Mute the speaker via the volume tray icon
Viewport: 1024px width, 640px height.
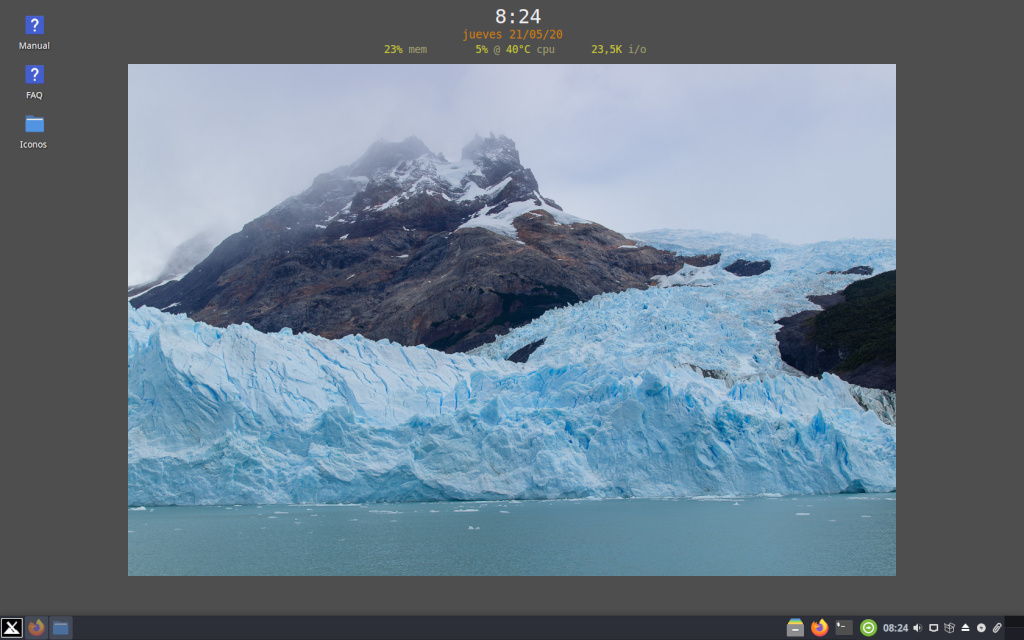click(919, 629)
